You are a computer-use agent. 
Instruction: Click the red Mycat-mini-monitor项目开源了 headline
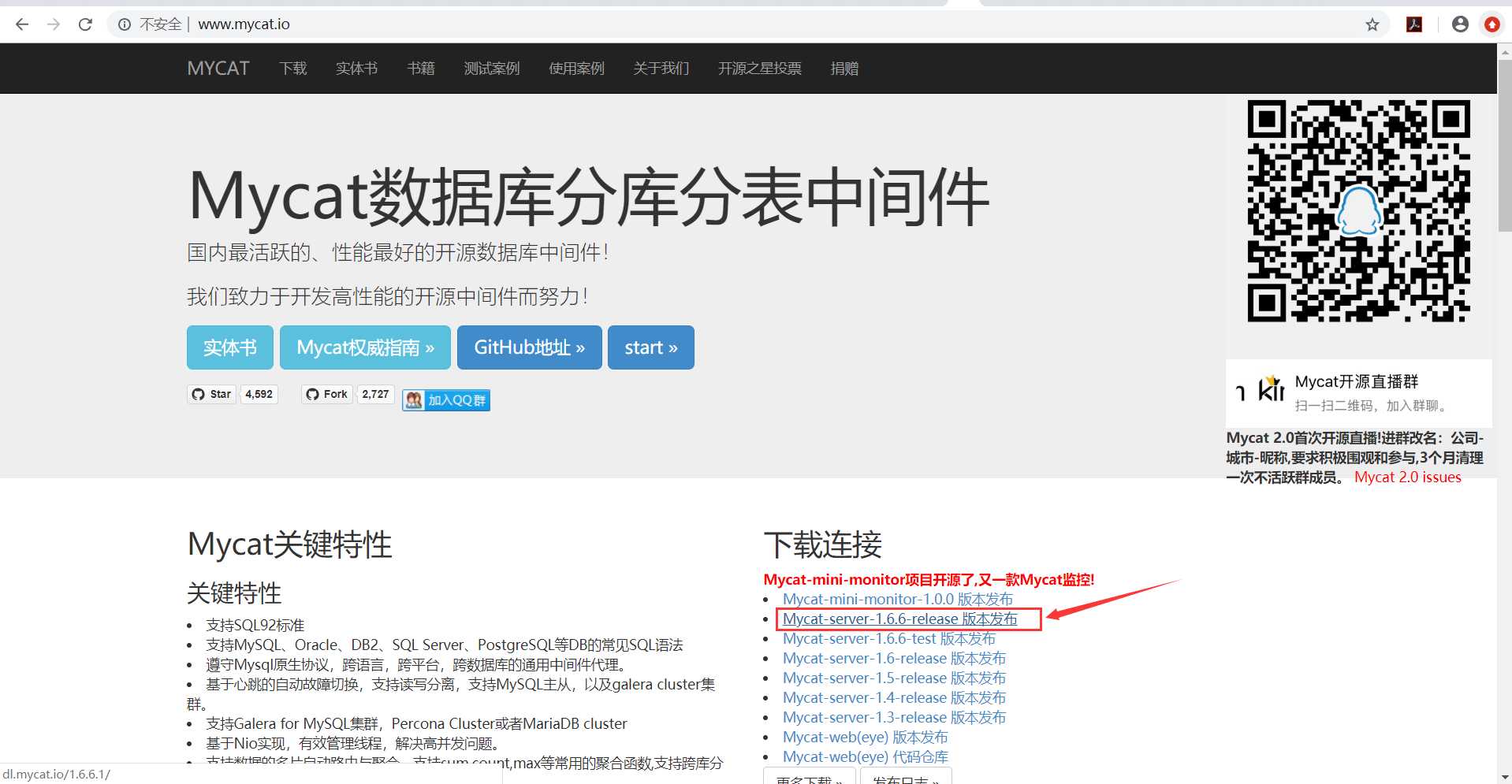coord(929,580)
